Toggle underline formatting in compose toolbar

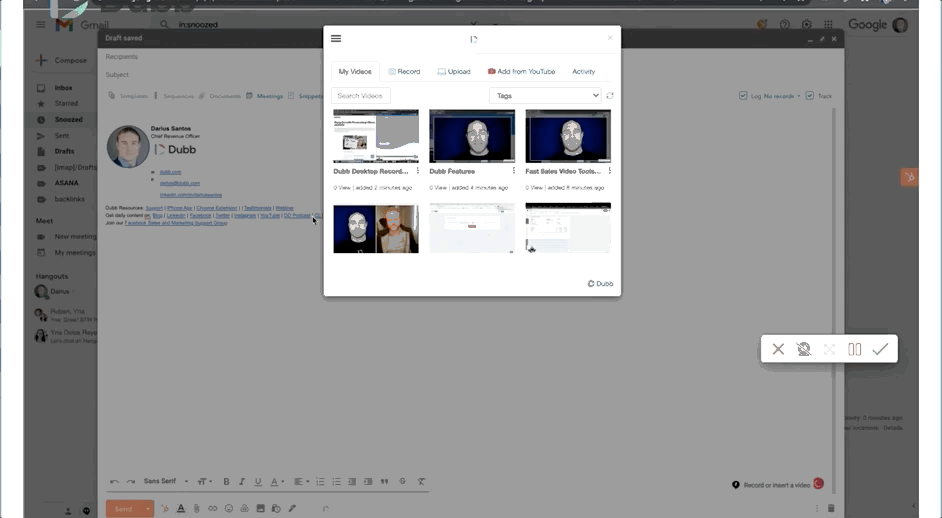tap(258, 481)
